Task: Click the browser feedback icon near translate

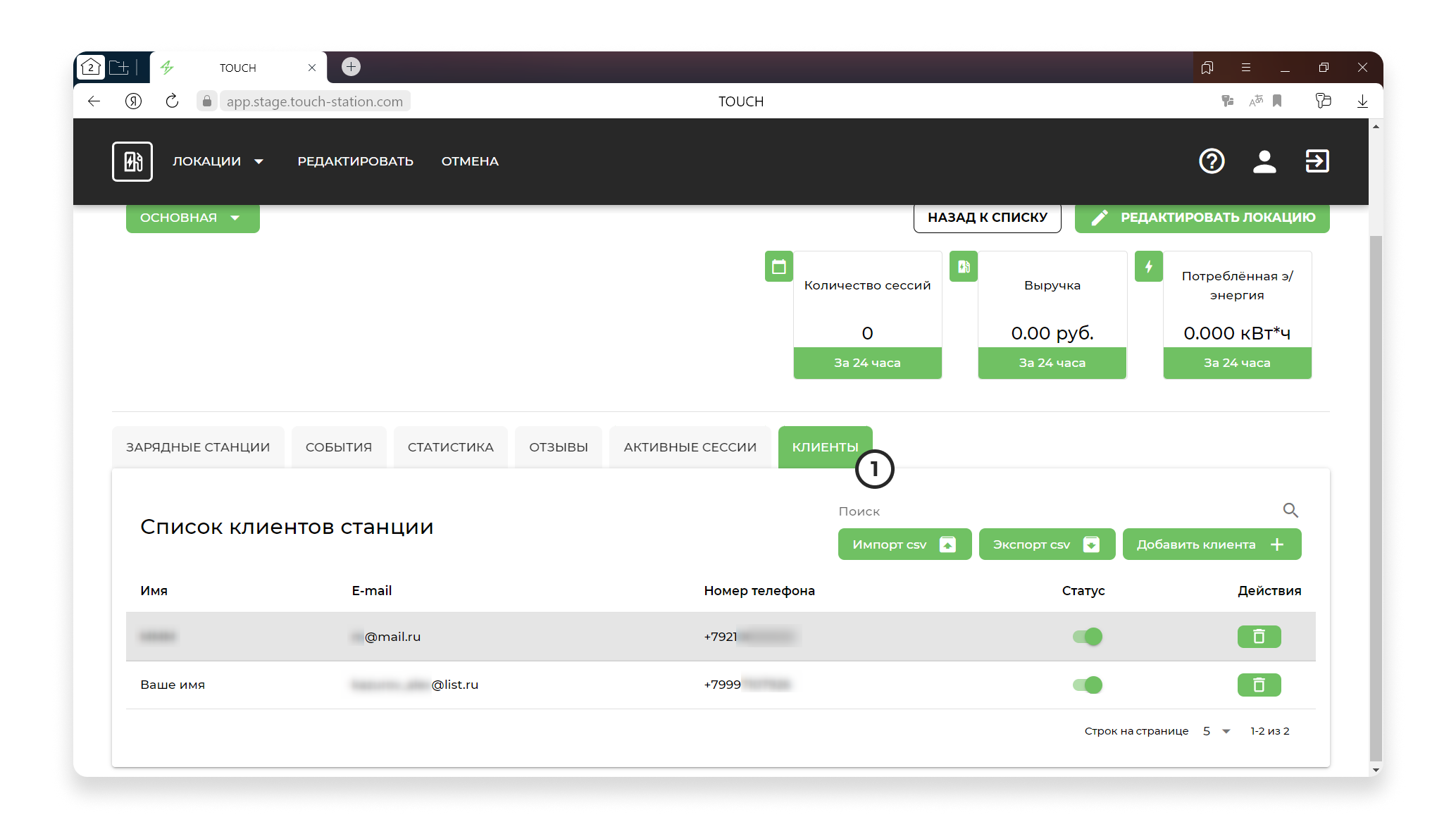Action: pyautogui.click(x=1228, y=101)
